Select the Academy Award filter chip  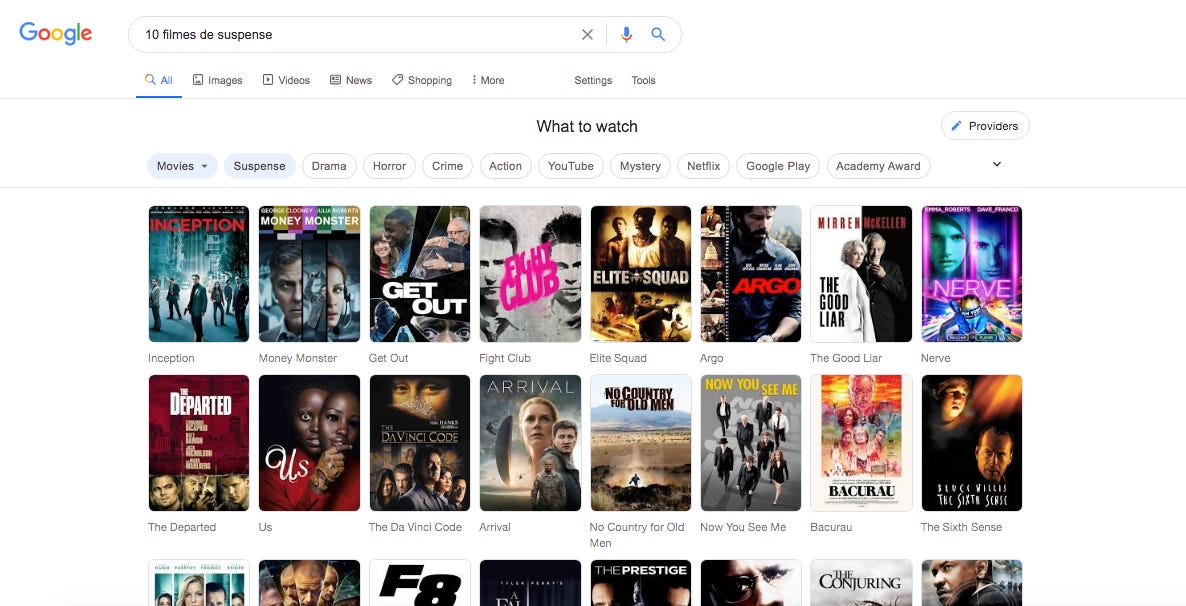pos(878,166)
